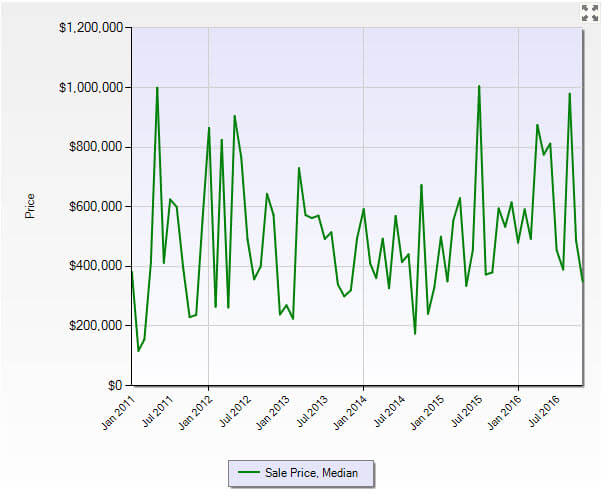Click the Jul 2016 axis label
The width and height of the screenshot is (608, 502).
(544, 411)
